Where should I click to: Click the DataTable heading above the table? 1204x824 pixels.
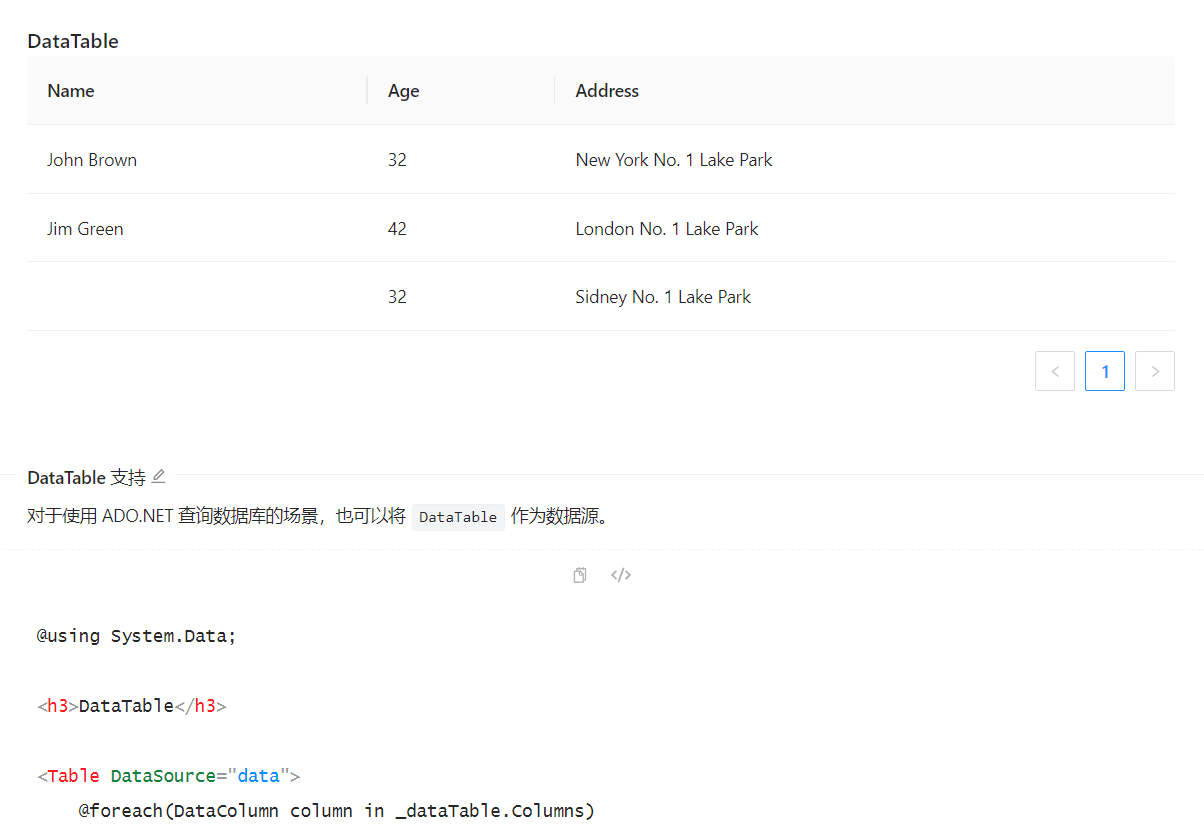coord(73,41)
